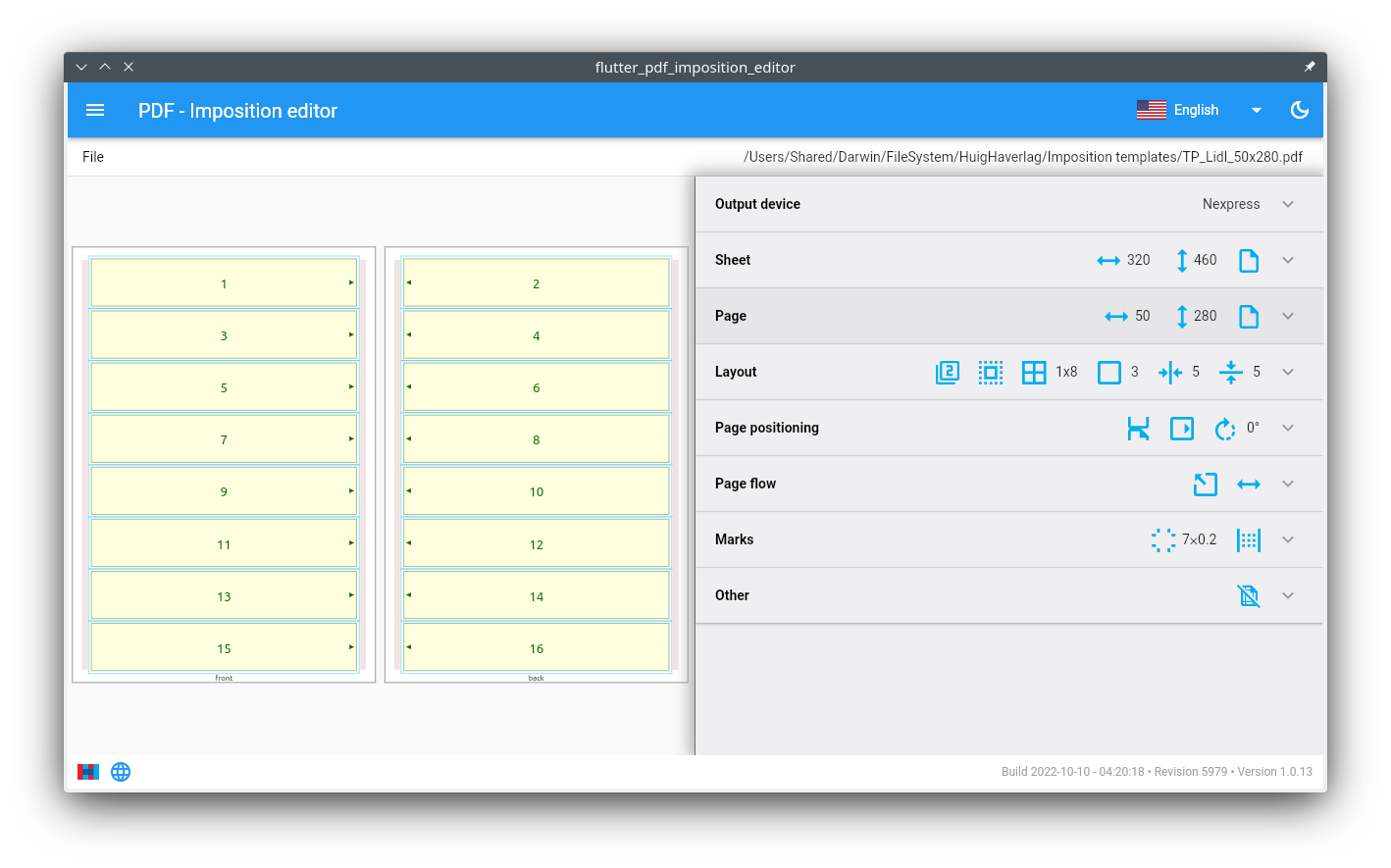Image resolution: width=1391 pixels, height=868 pixels.
Task: Click the globe icon in the footer
Action: [121, 772]
